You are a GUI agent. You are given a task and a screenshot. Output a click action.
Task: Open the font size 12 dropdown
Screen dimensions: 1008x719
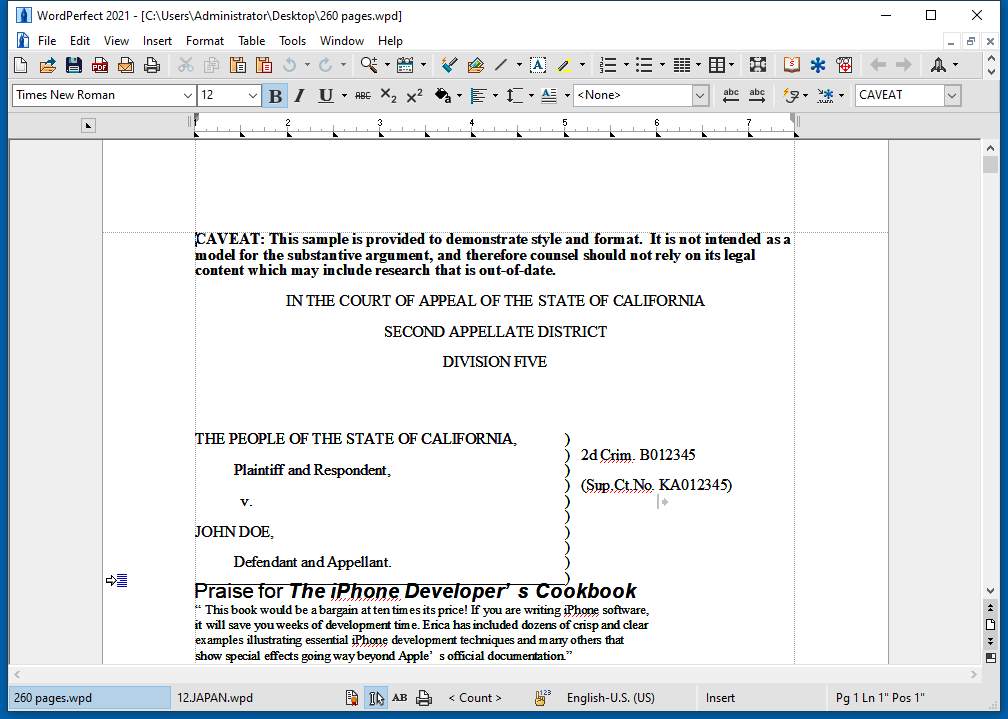[x=252, y=96]
